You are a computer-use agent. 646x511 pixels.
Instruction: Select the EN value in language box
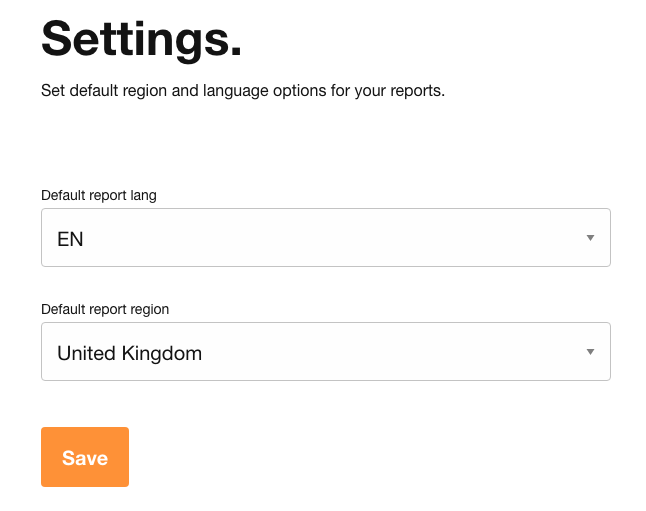pyautogui.click(x=70, y=239)
